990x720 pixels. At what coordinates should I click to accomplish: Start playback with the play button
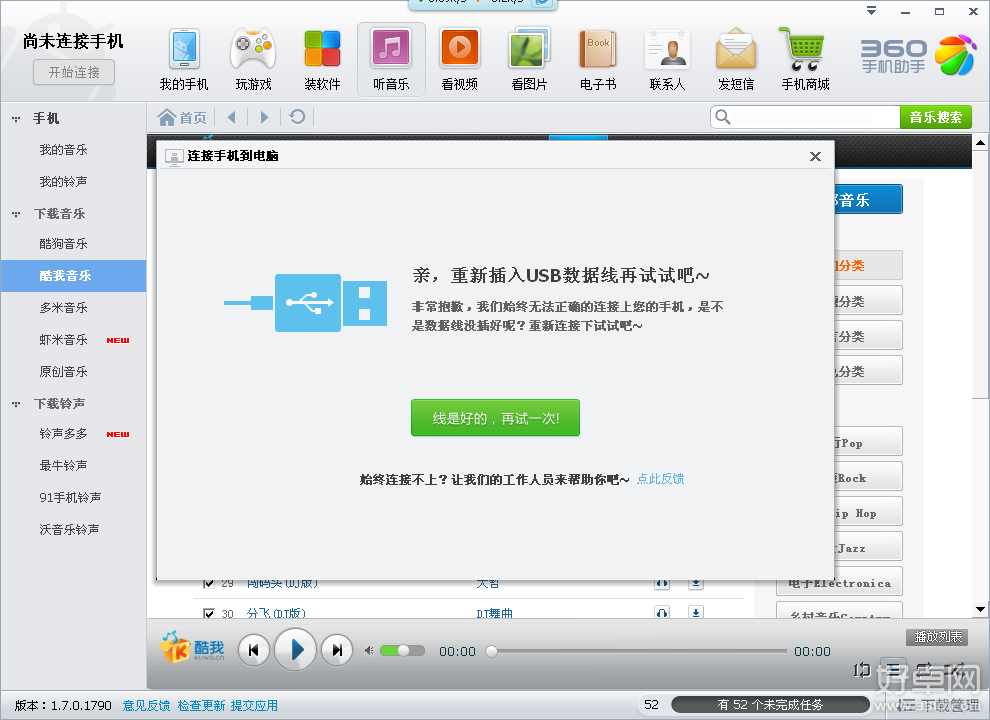coord(295,650)
